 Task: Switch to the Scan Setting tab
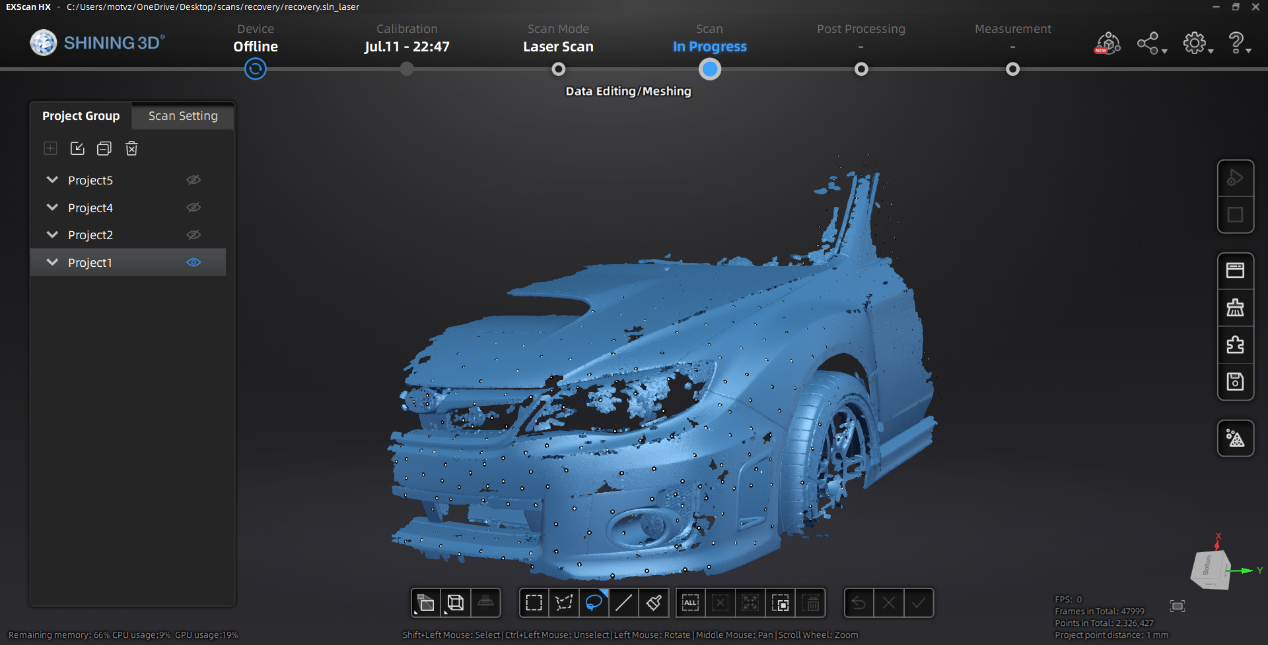pyautogui.click(x=182, y=115)
